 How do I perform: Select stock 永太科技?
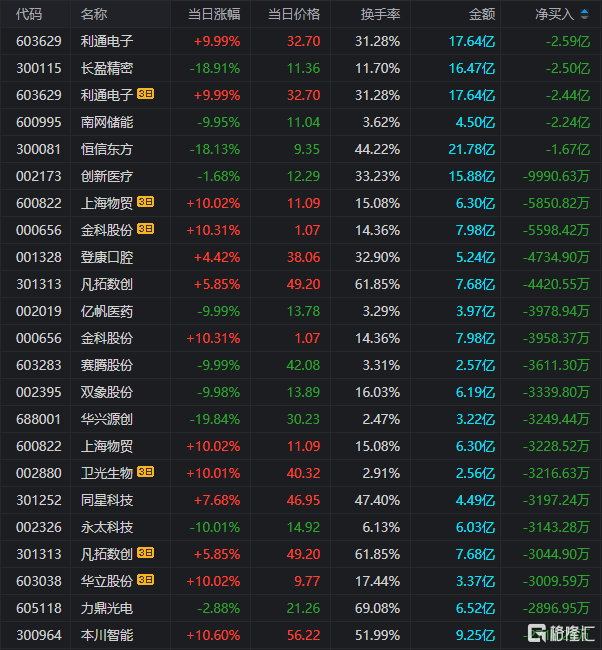point(107,527)
